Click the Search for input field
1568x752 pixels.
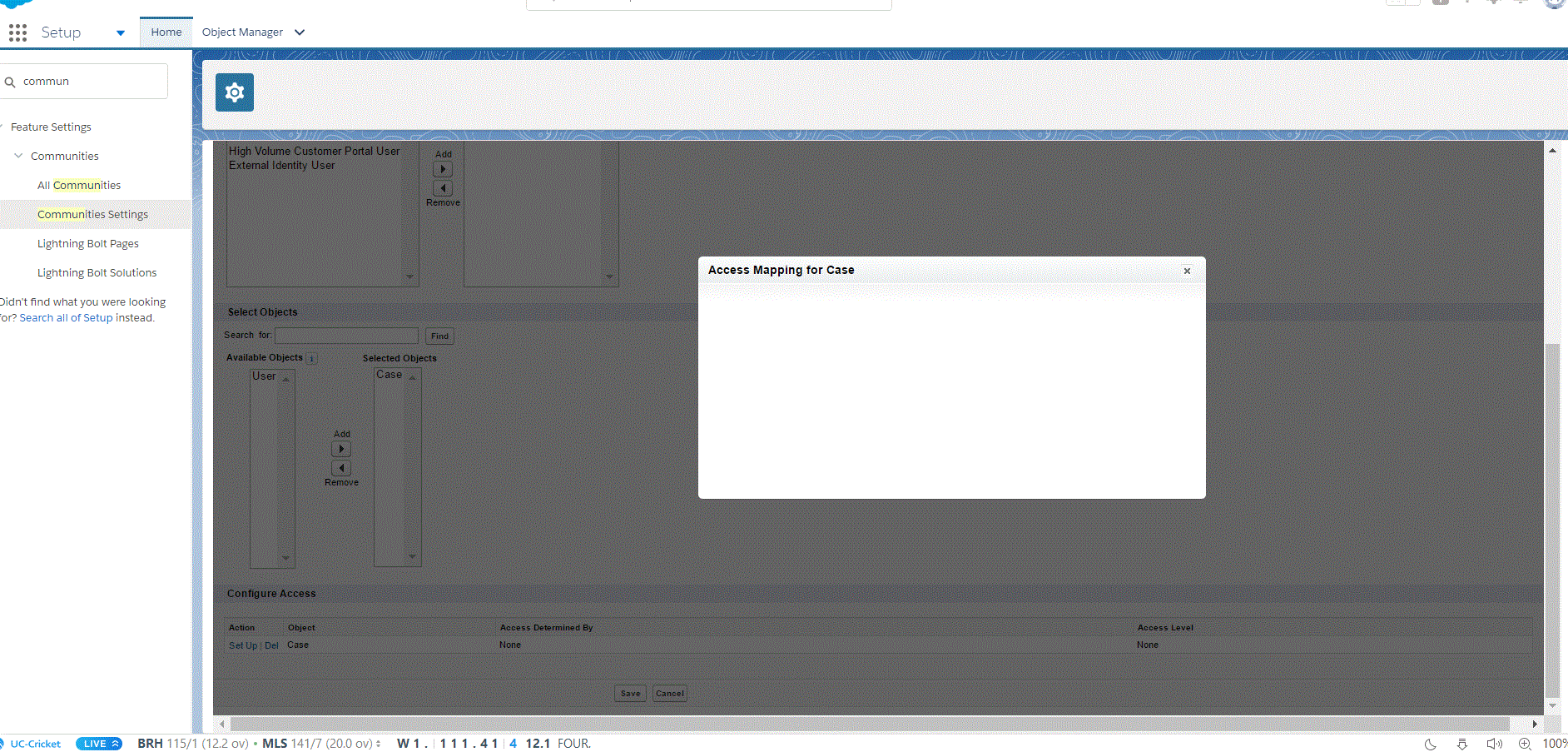click(346, 335)
